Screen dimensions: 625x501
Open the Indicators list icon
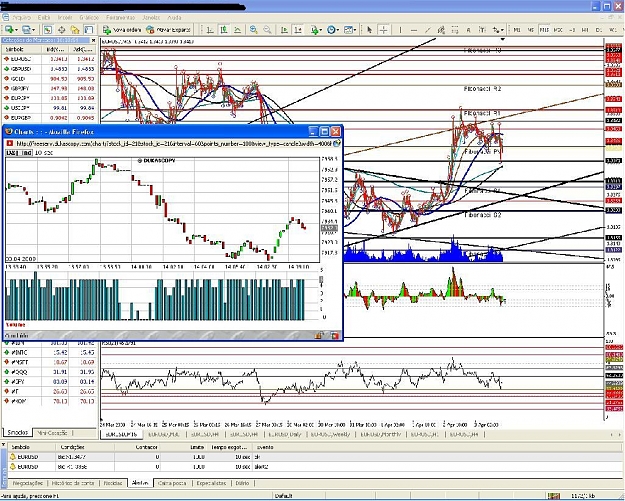tap(314, 30)
